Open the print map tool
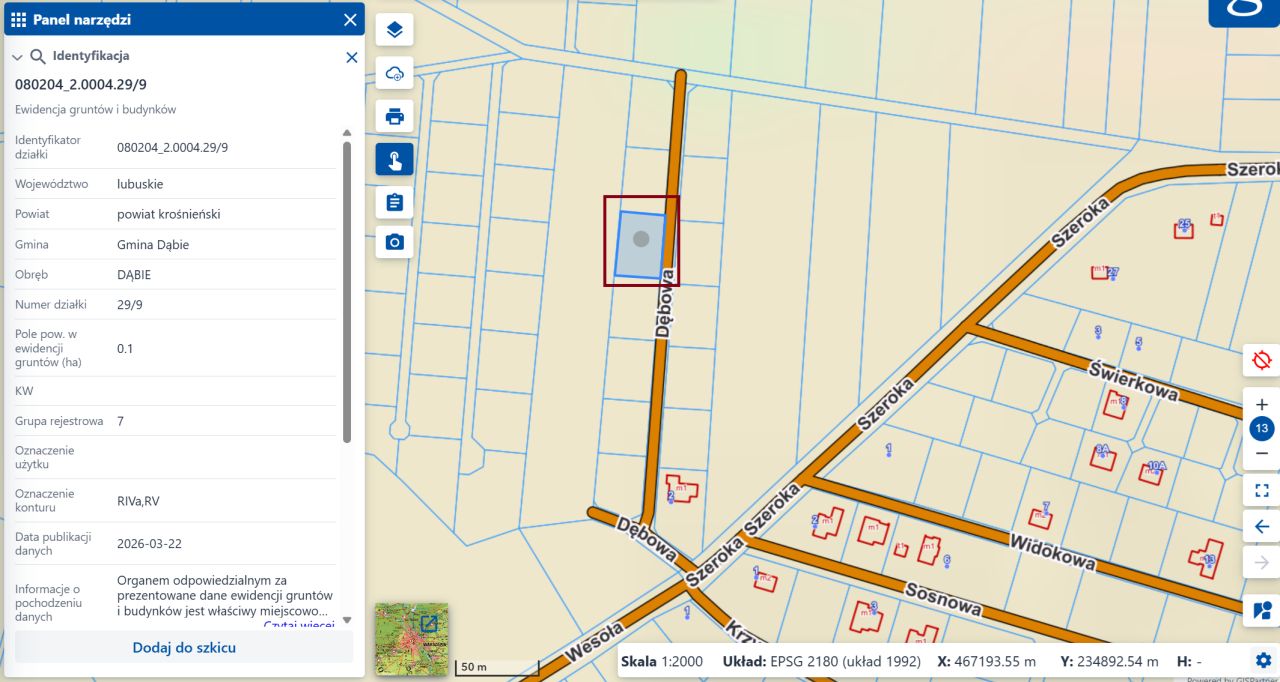This screenshot has height=682, width=1280. click(394, 116)
